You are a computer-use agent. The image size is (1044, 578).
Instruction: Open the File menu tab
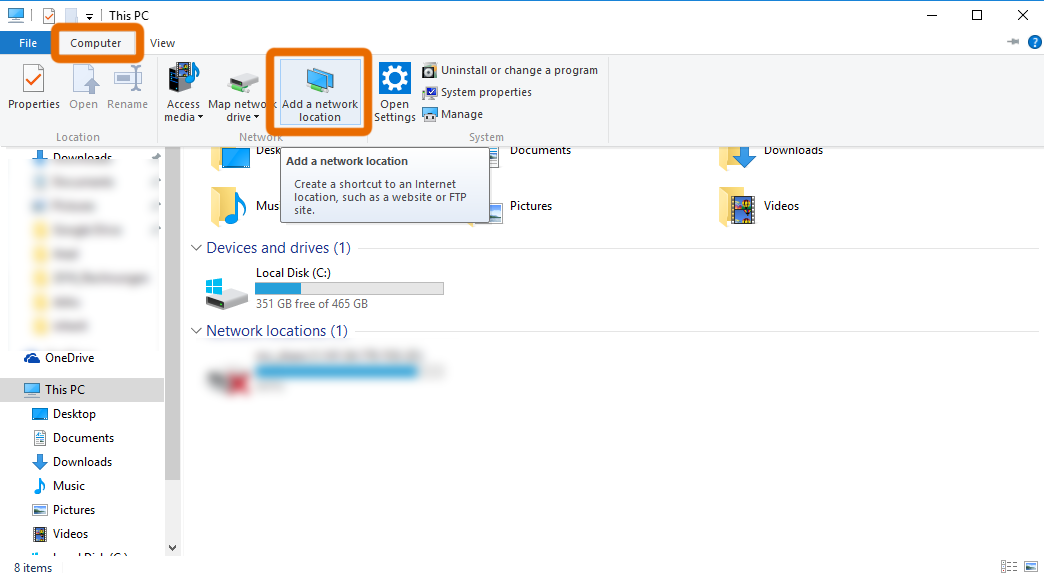point(27,43)
